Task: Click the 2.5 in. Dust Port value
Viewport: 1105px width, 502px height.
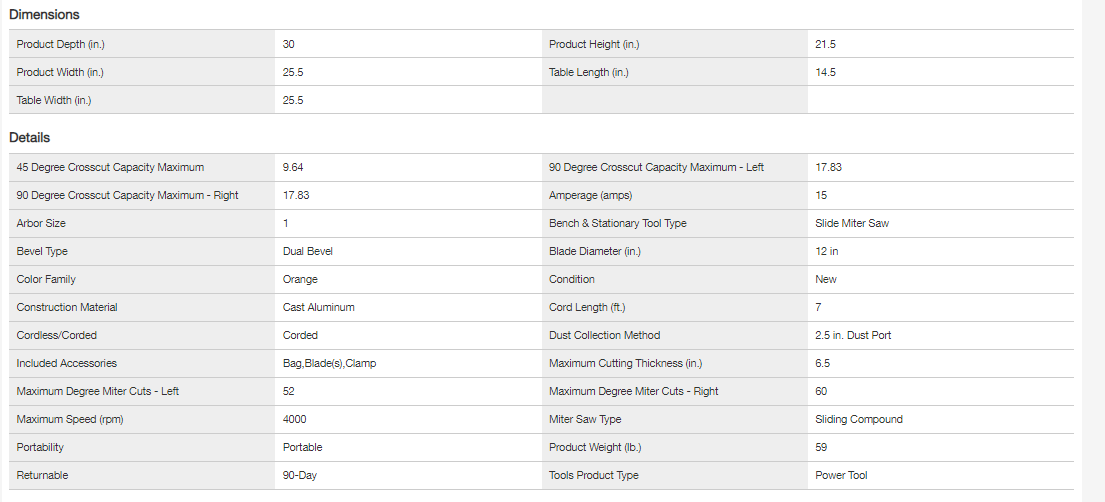Action: tap(853, 336)
